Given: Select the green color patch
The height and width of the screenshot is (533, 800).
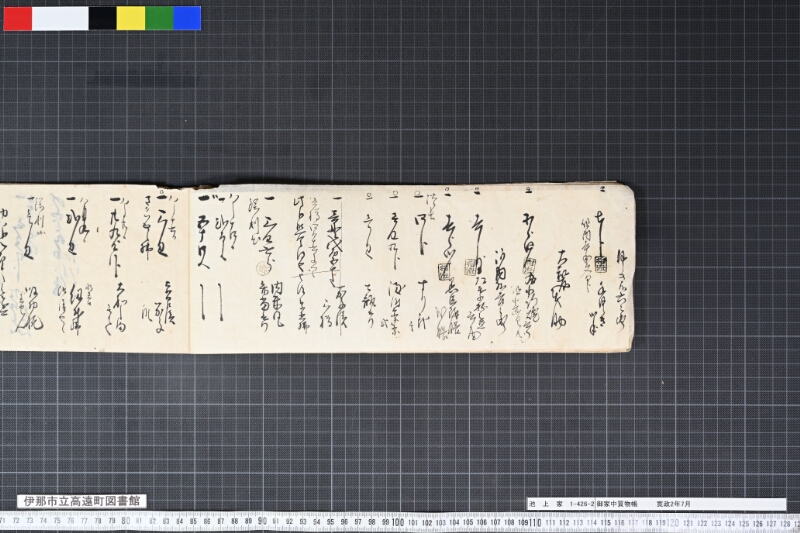Looking at the screenshot, I should pos(159,18).
